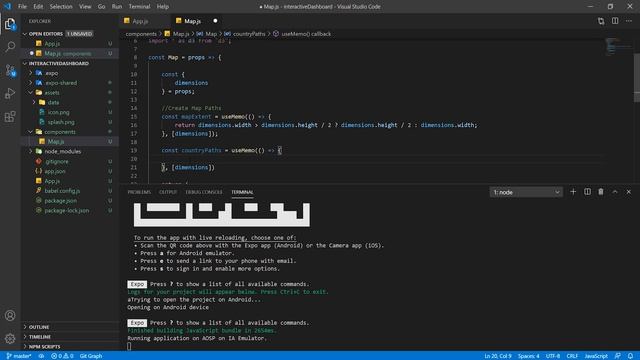Click Ln 20, Col 9 cursor position
This screenshot has height=360, width=640.
[497, 356]
